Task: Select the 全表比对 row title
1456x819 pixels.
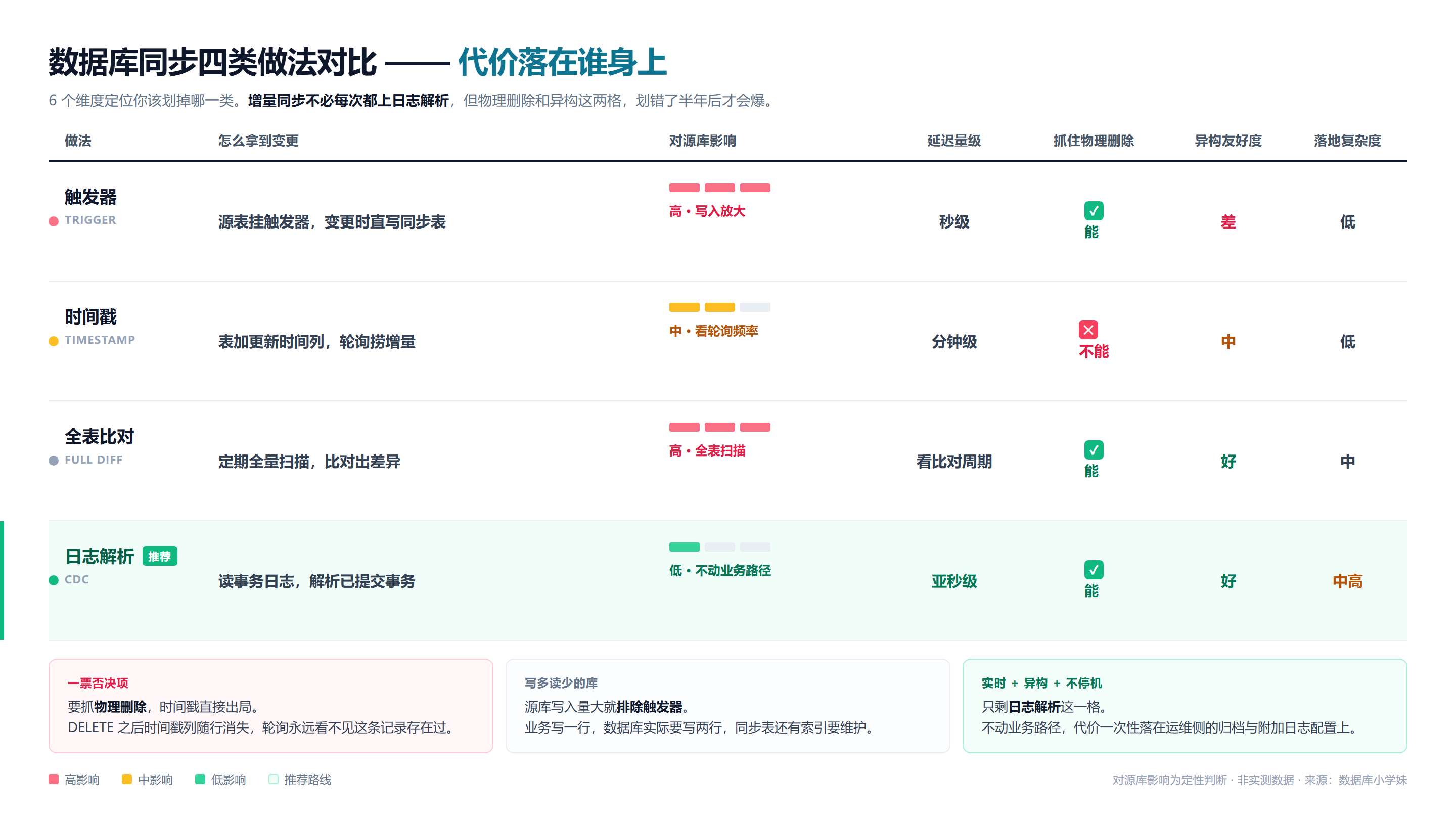Action: [100, 436]
